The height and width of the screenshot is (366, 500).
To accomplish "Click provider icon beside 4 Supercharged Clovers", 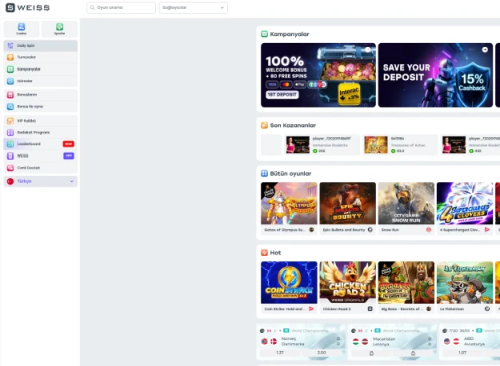I will pos(487,230).
